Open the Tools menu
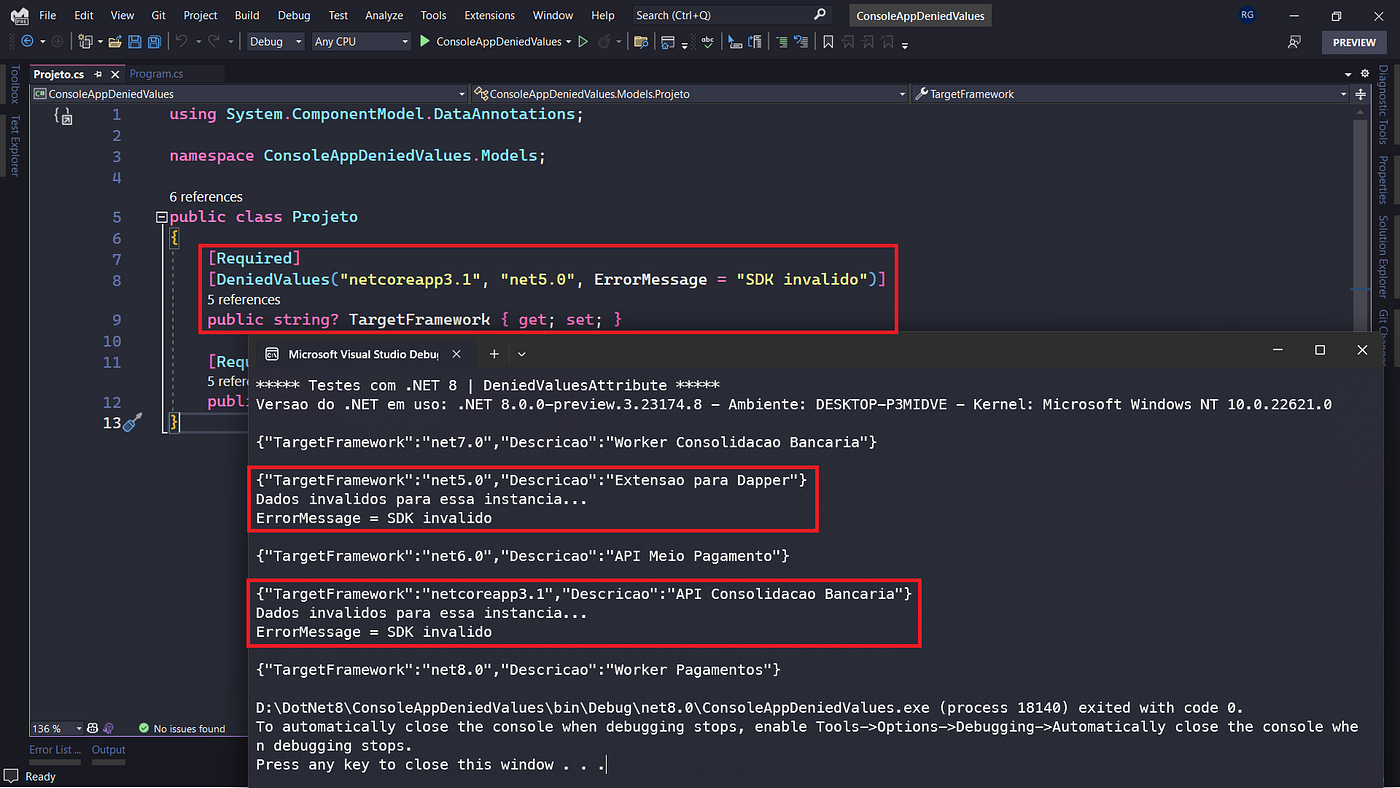Viewport: 1400px width, 788px height. point(433,15)
